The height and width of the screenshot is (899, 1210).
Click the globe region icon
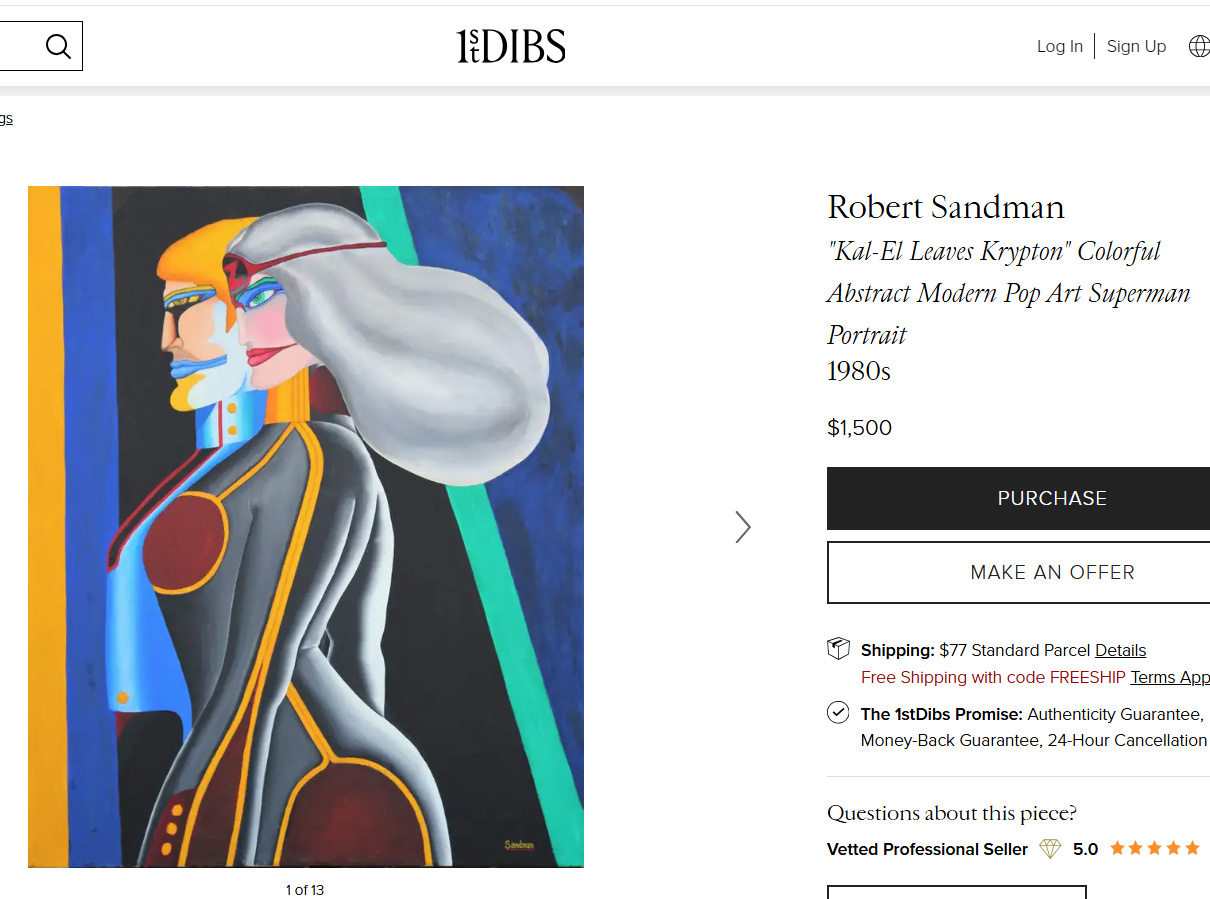(x=1198, y=46)
